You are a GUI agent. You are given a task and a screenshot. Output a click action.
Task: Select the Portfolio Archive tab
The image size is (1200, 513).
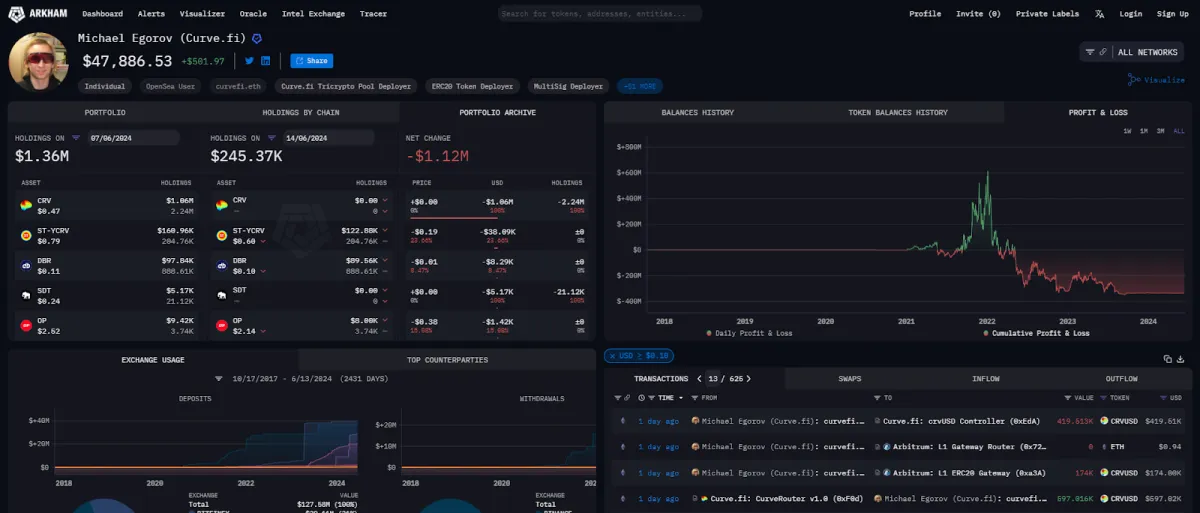(497, 113)
